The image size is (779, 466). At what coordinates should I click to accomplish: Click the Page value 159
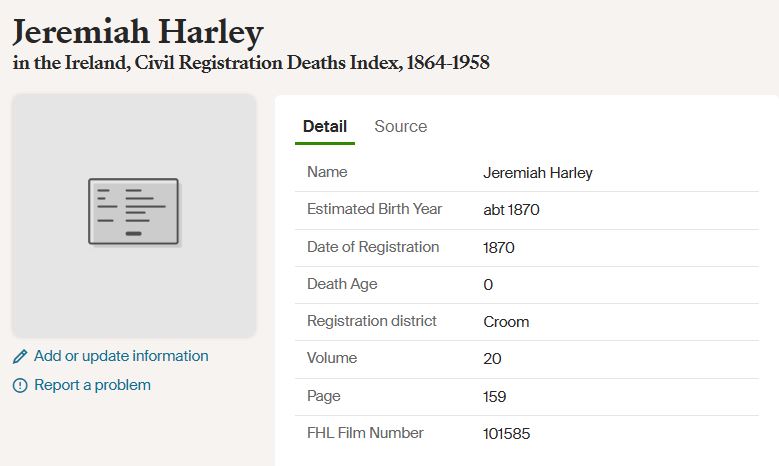point(495,397)
